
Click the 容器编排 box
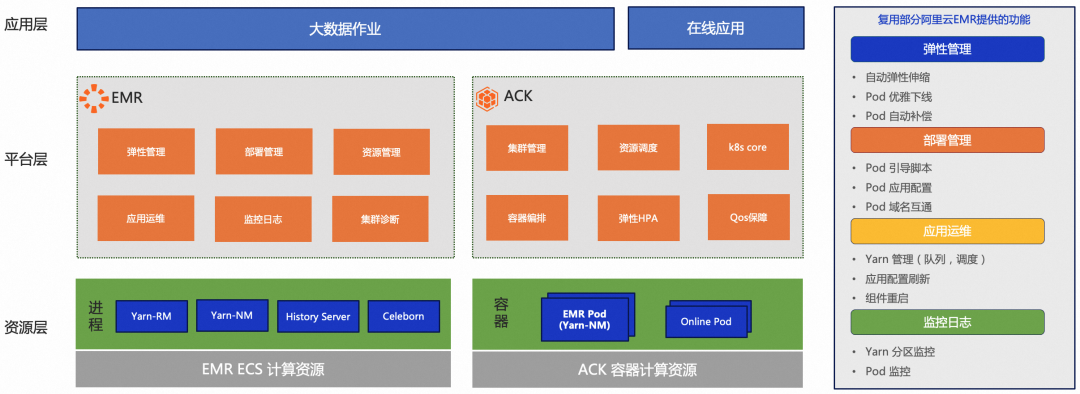527,218
